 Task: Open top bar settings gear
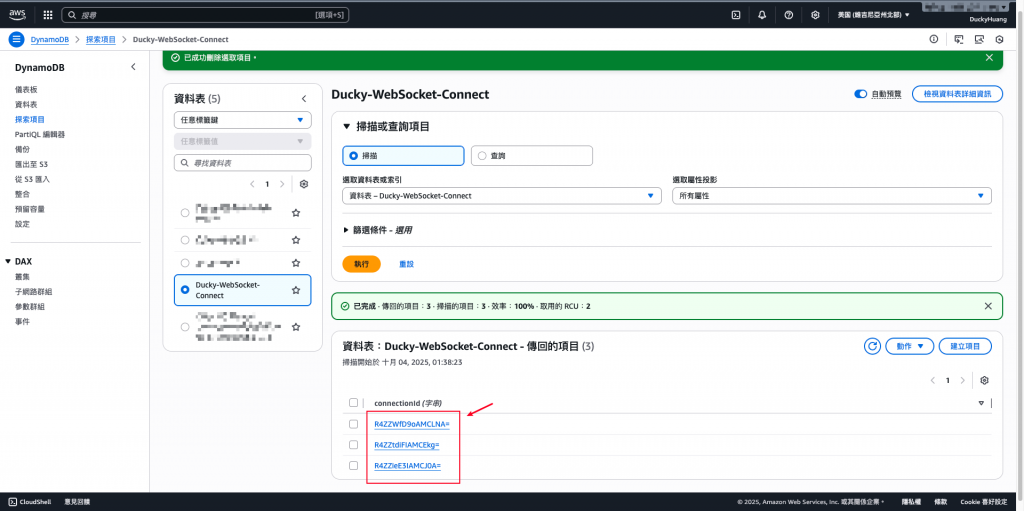pyautogui.click(x=815, y=15)
